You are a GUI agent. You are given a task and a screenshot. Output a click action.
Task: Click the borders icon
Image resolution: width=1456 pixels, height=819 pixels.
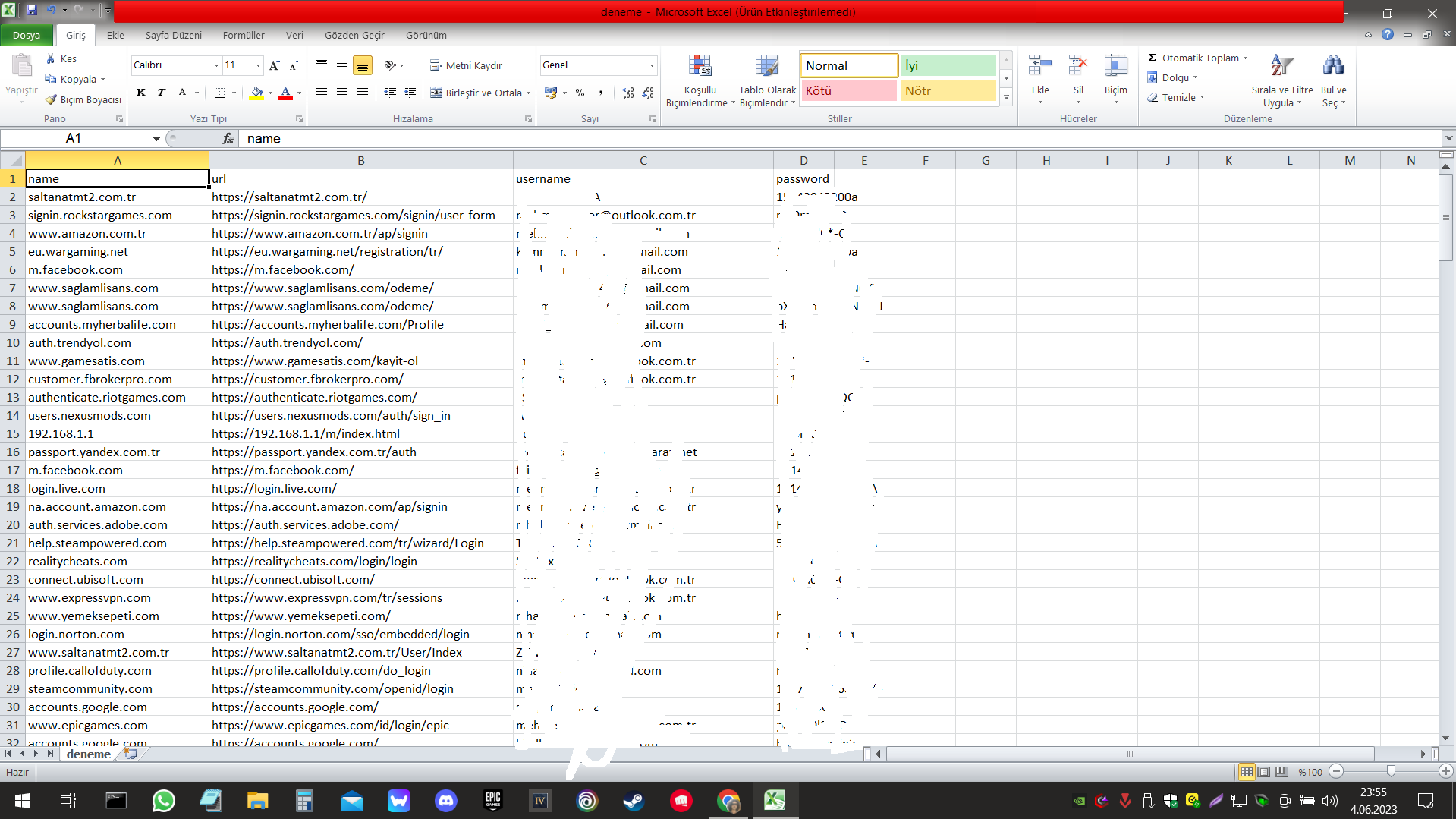pos(219,93)
